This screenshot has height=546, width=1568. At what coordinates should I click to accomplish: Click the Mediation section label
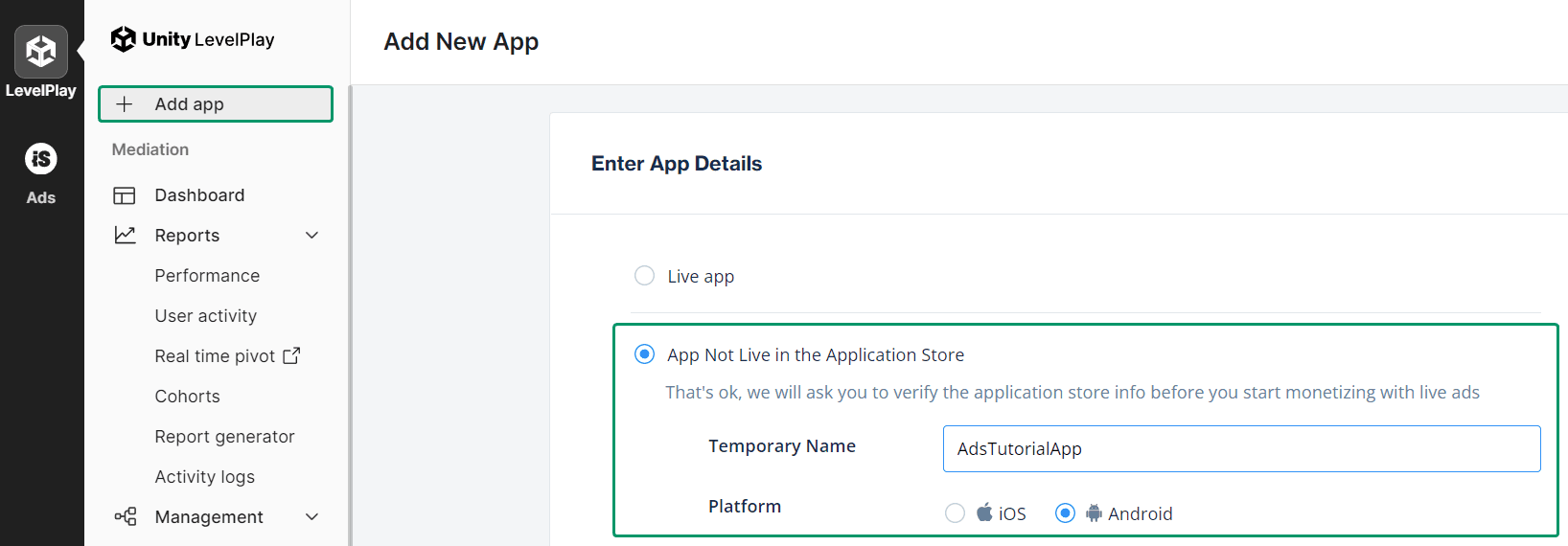(150, 149)
